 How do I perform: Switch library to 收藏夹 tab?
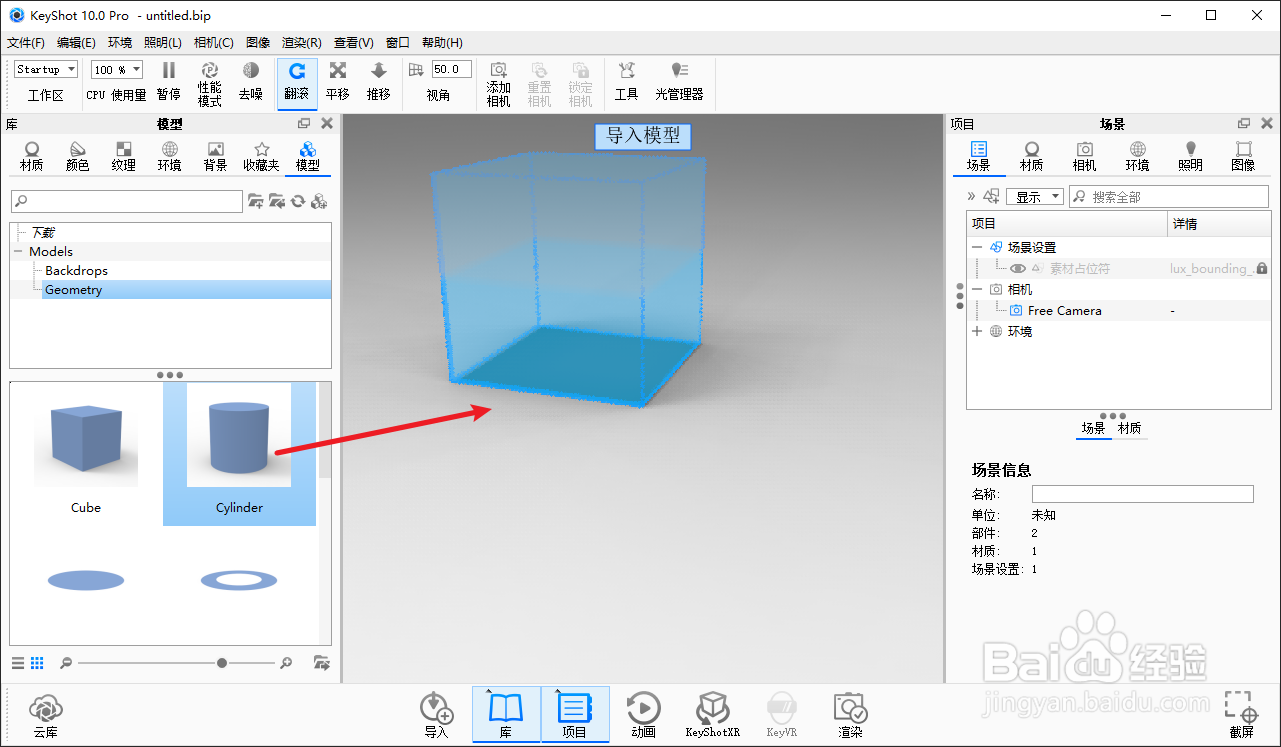coord(262,157)
